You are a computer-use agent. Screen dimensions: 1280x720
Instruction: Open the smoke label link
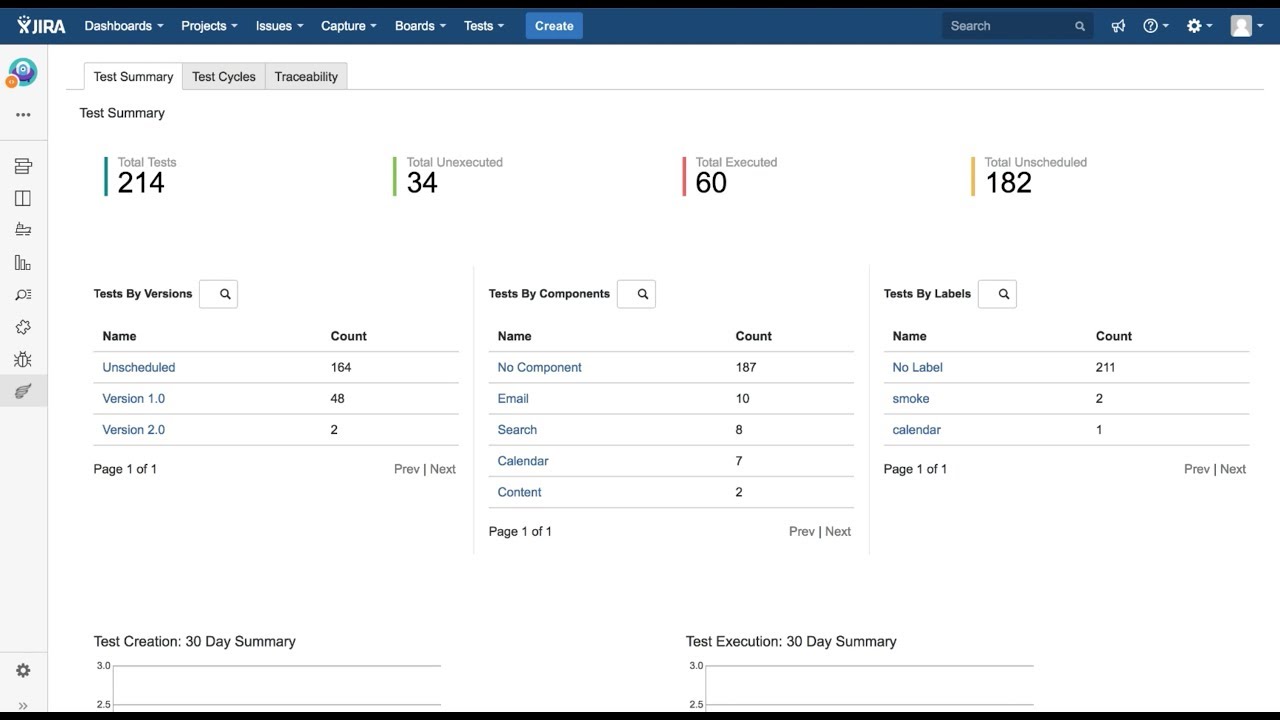pyautogui.click(x=911, y=398)
